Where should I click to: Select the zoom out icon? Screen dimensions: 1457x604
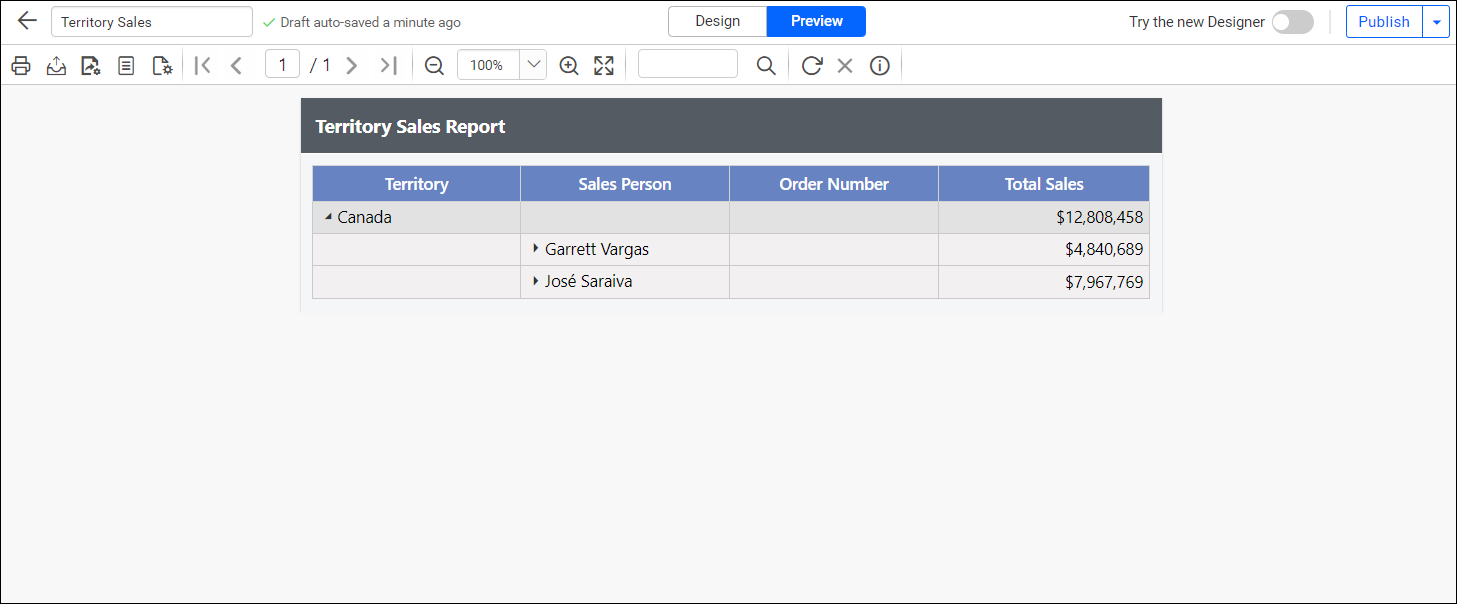point(434,64)
